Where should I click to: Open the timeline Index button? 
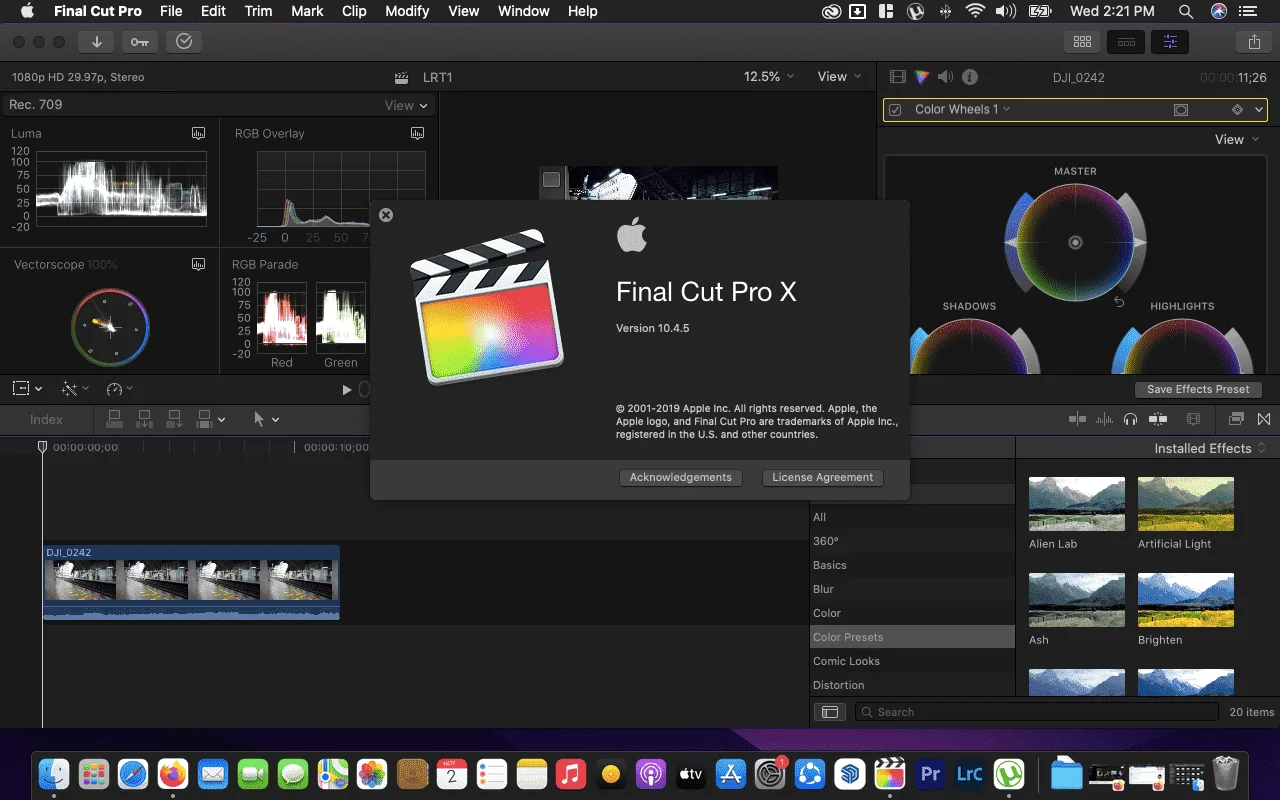46,420
